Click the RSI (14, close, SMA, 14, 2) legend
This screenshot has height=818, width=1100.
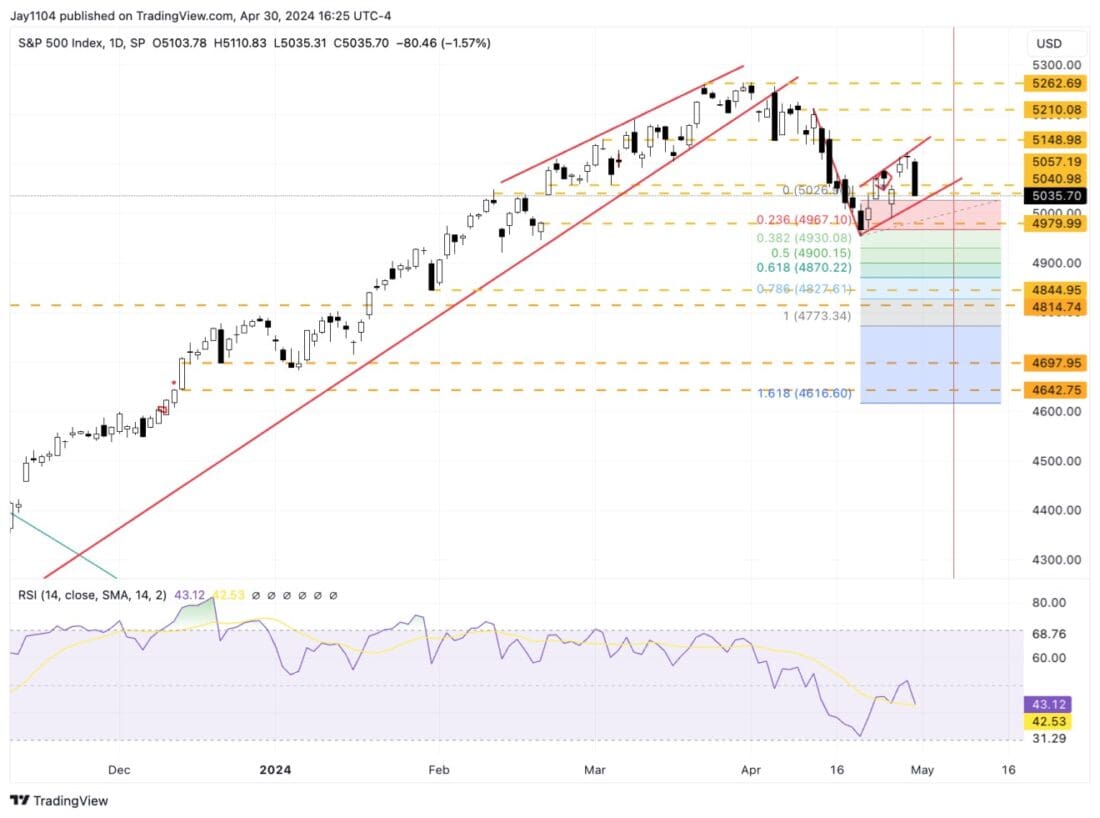tap(92, 595)
